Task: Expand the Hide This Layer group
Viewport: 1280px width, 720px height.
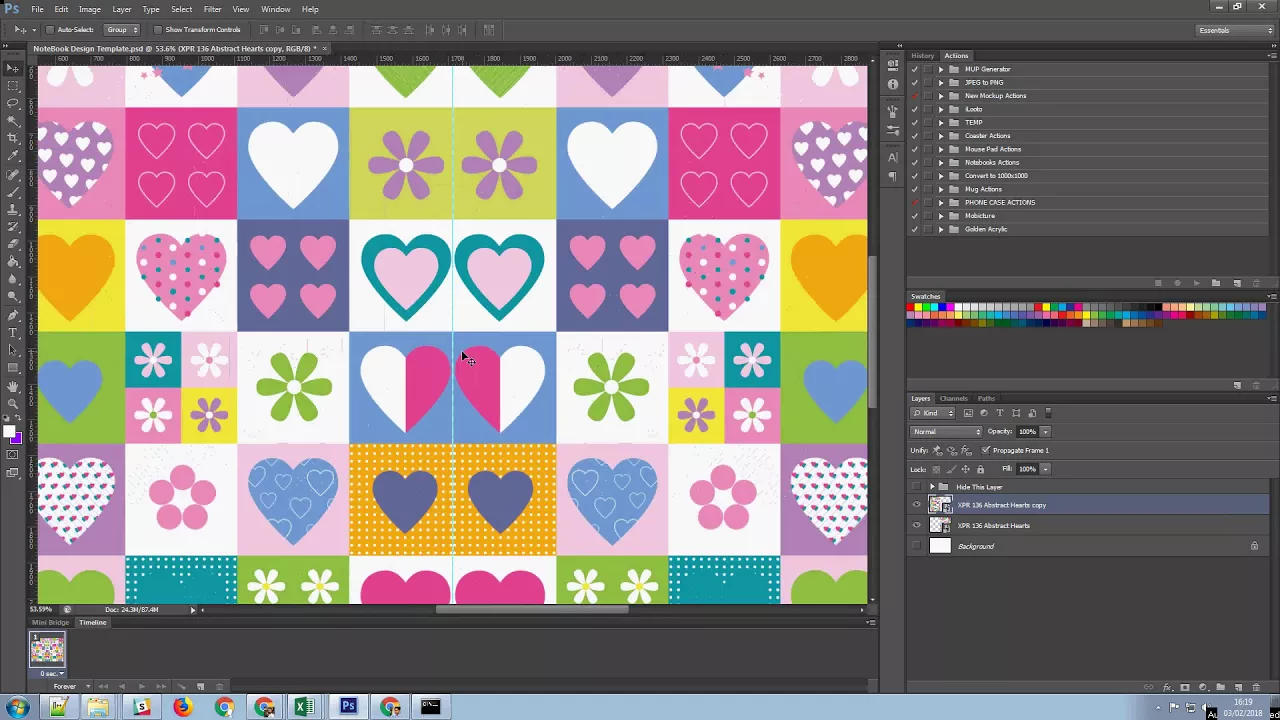Action: point(932,487)
